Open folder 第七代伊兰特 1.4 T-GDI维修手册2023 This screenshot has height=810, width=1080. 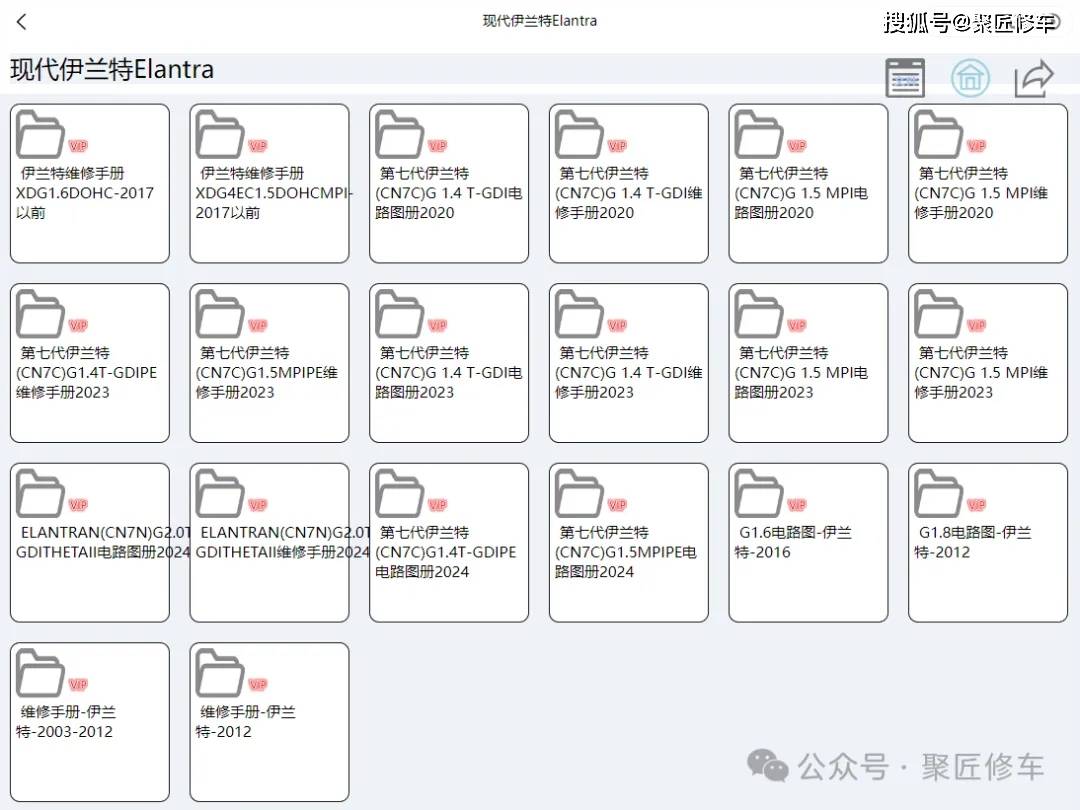629,363
